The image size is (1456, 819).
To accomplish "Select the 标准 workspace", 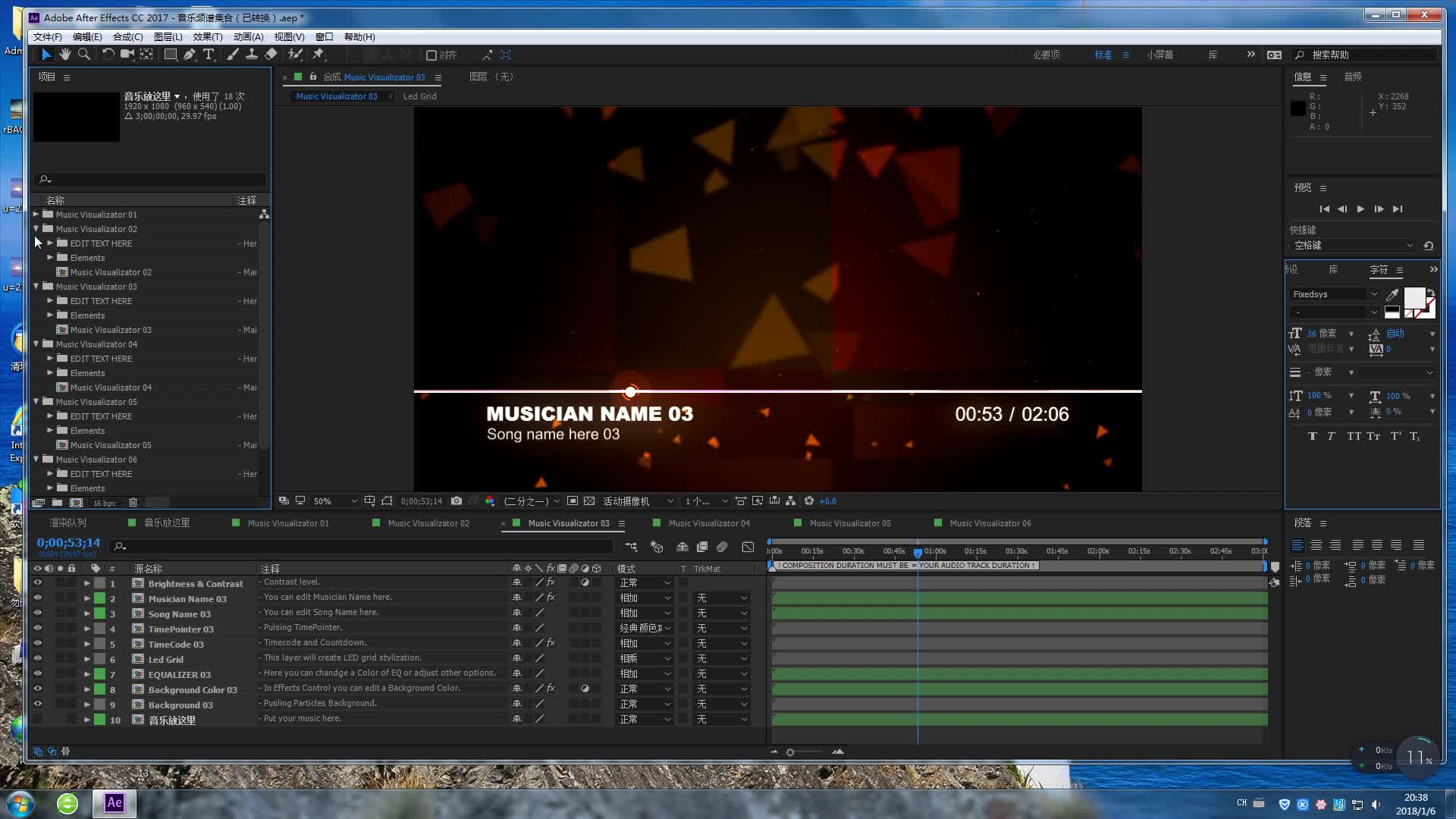I will pos(1103,55).
